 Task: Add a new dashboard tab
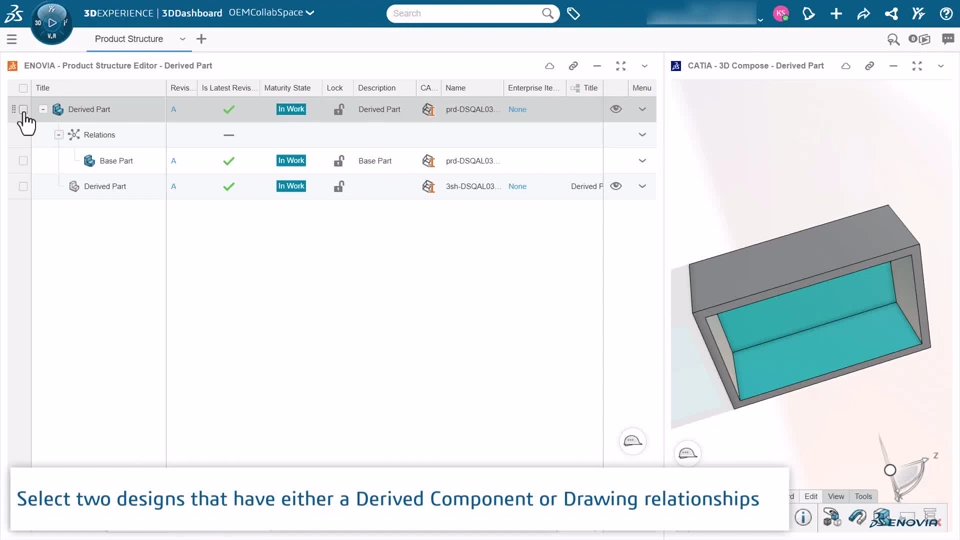click(201, 39)
